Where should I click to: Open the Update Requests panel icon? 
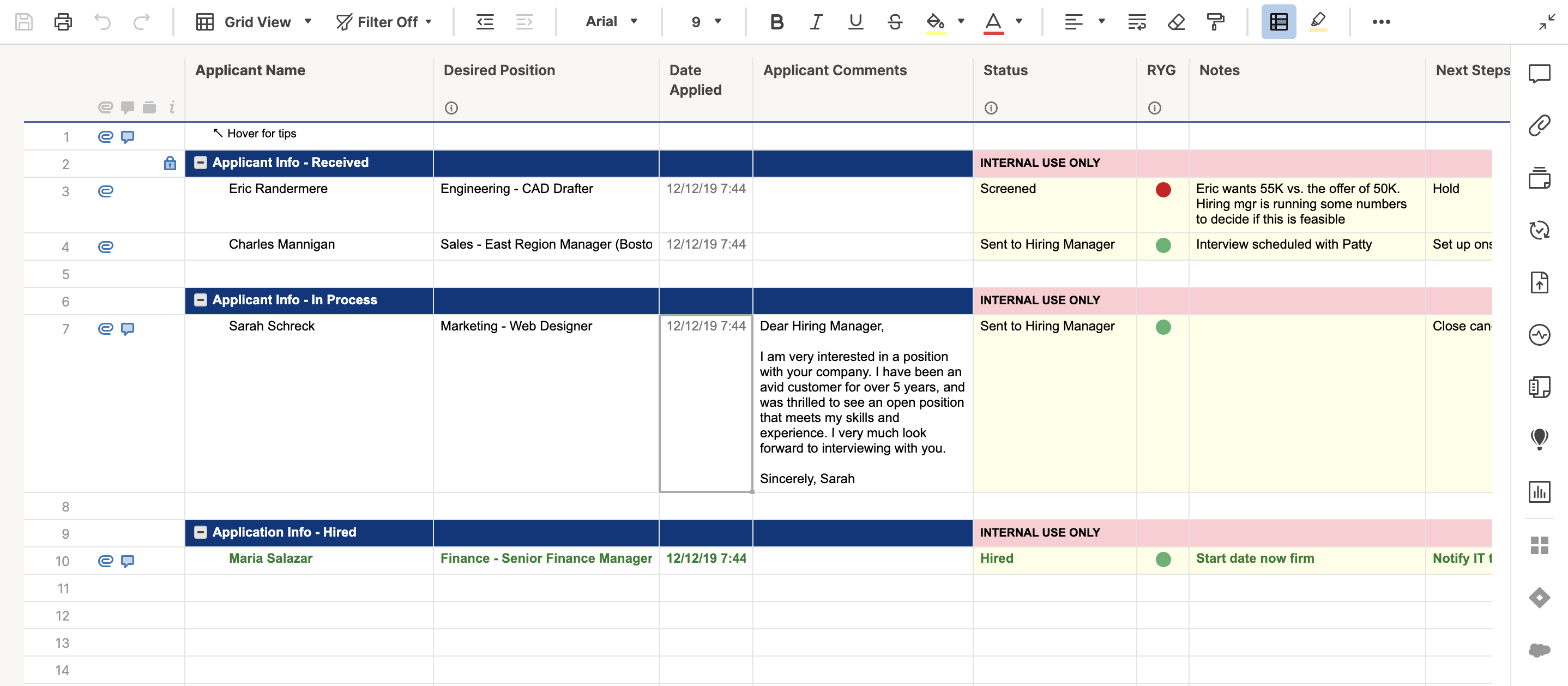(1540, 230)
